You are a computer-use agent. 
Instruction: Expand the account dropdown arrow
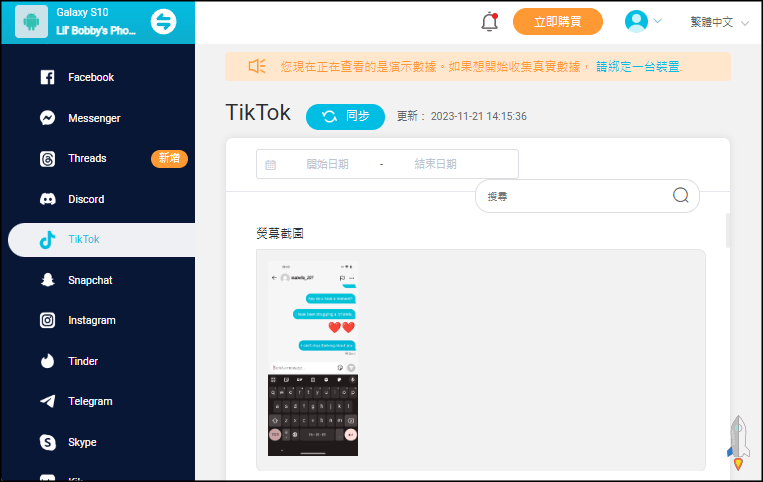tap(657, 21)
